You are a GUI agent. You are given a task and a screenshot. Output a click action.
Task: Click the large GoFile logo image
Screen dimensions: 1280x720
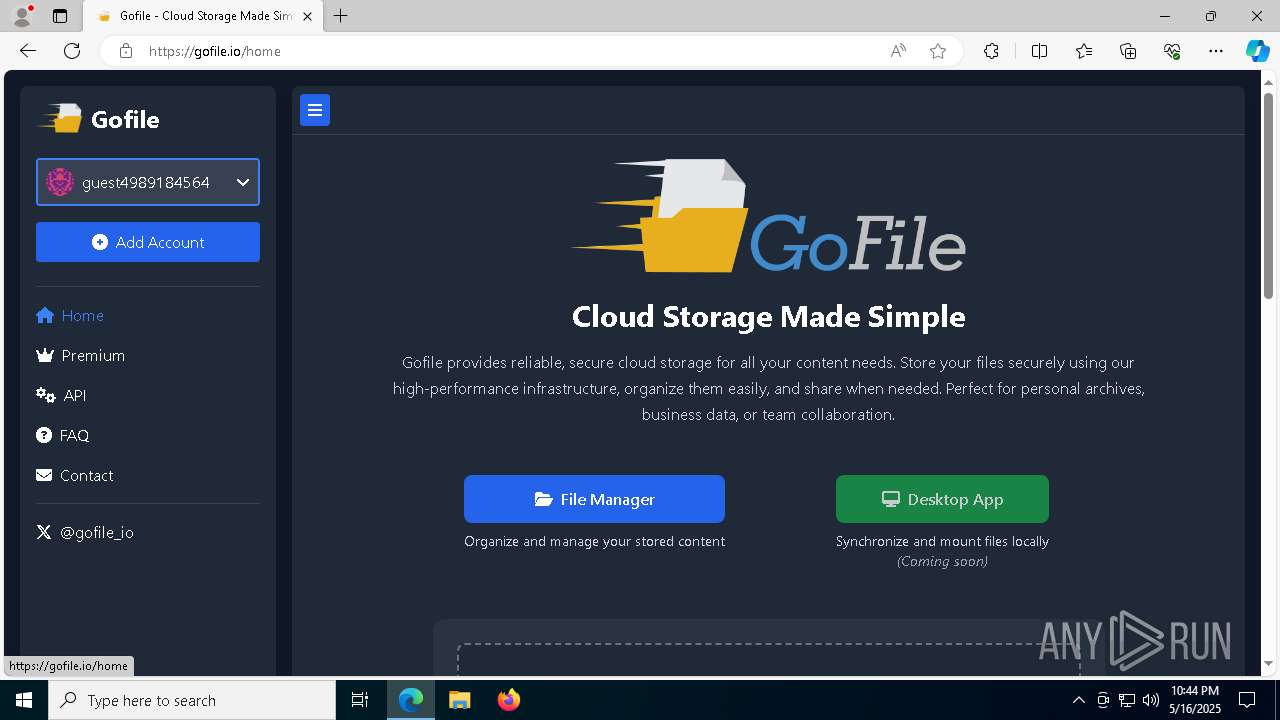click(768, 216)
